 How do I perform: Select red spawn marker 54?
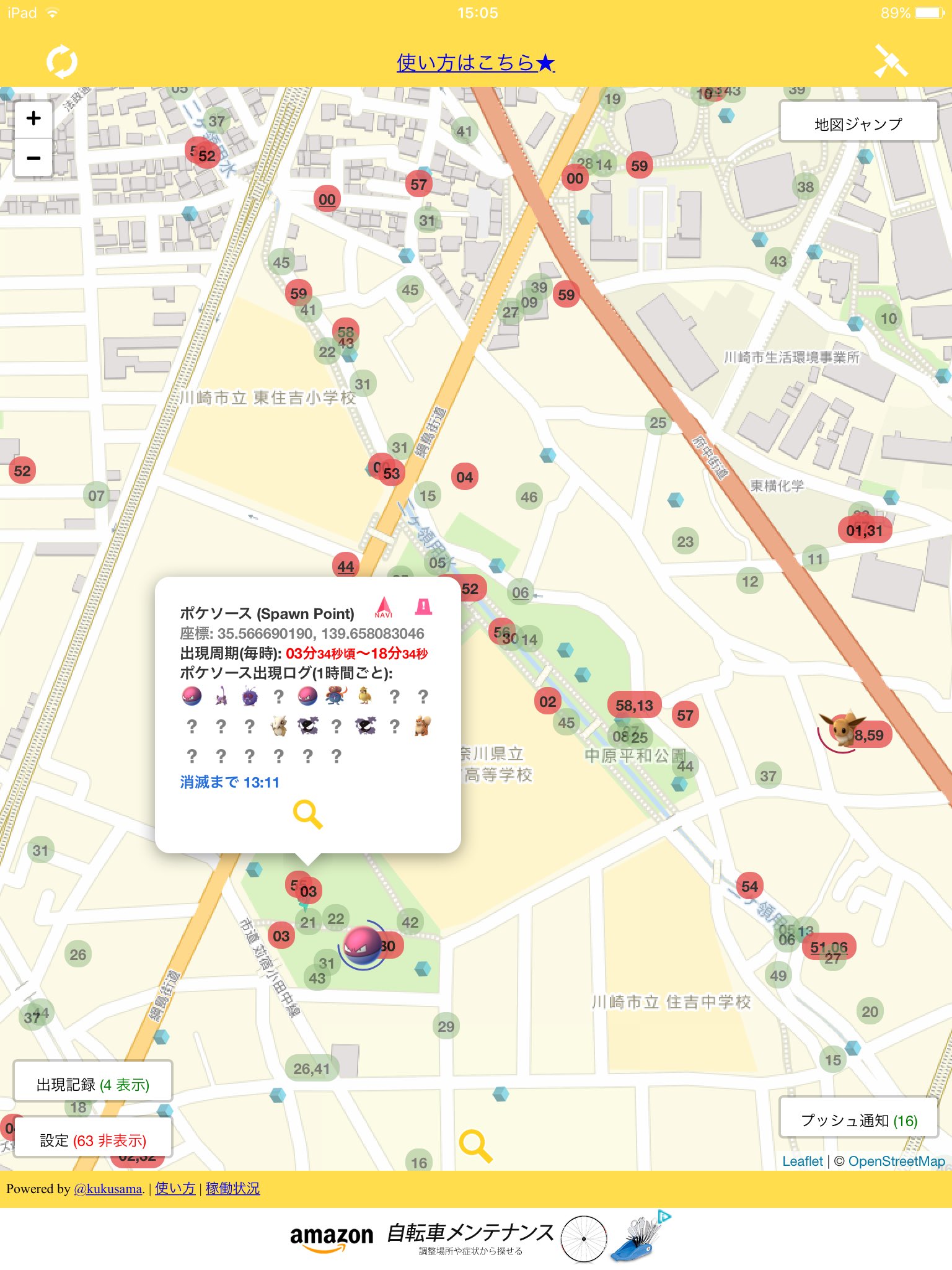click(749, 886)
